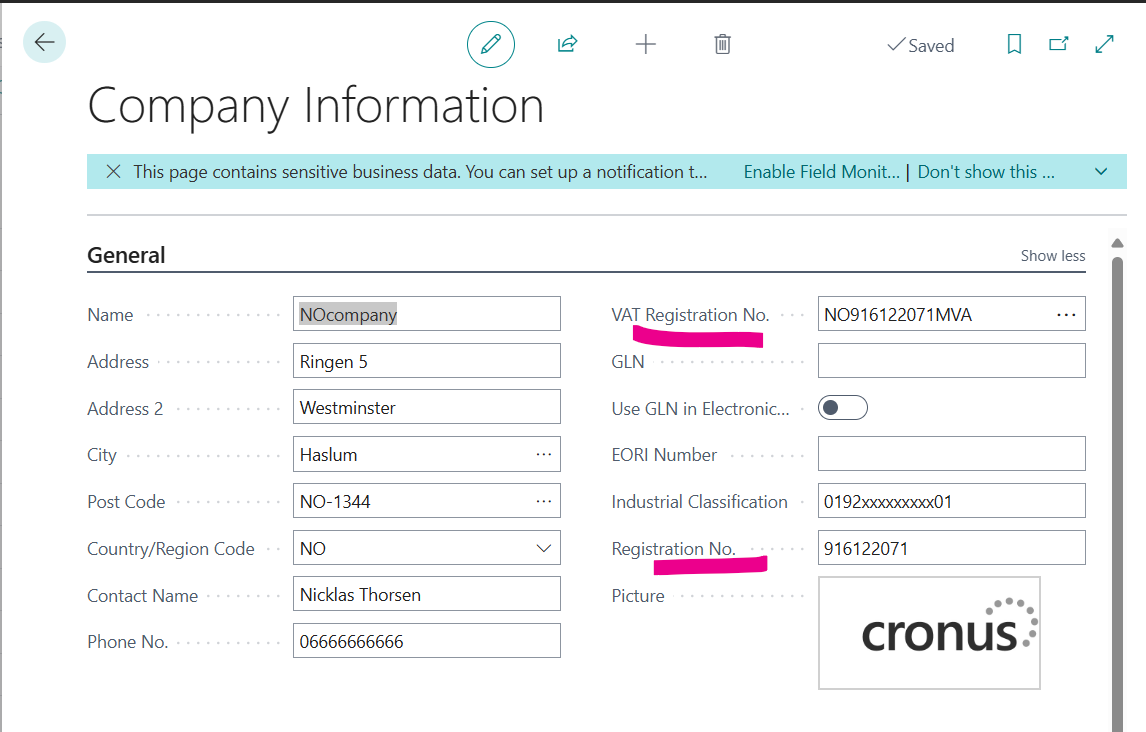1146x732 pixels.
Task: Create new record with plus icon
Action: pyautogui.click(x=645, y=45)
